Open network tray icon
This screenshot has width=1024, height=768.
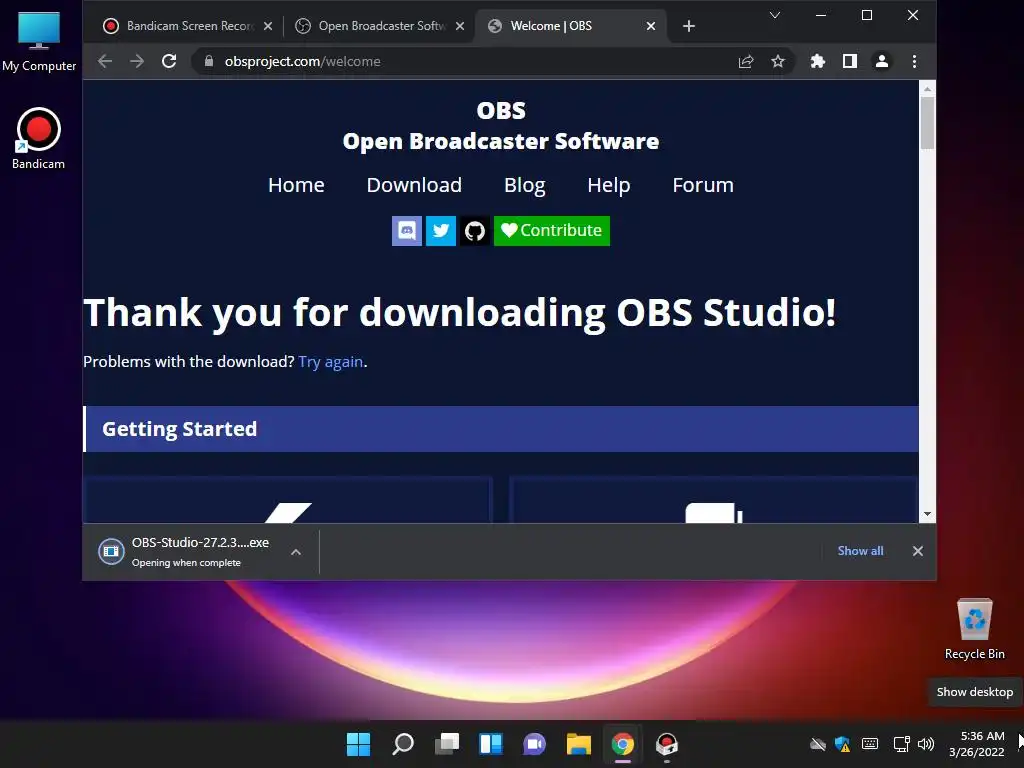tap(901, 744)
